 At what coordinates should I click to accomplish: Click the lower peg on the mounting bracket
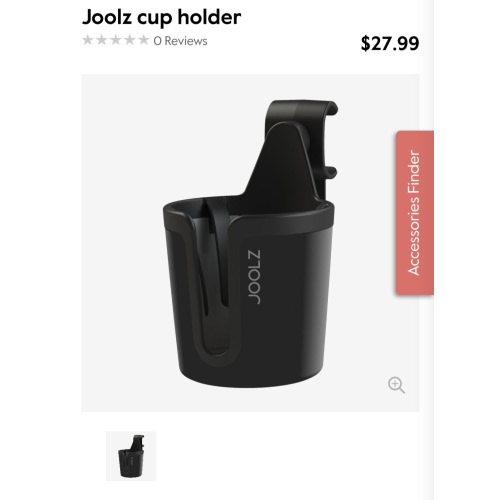pyautogui.click(x=330, y=172)
